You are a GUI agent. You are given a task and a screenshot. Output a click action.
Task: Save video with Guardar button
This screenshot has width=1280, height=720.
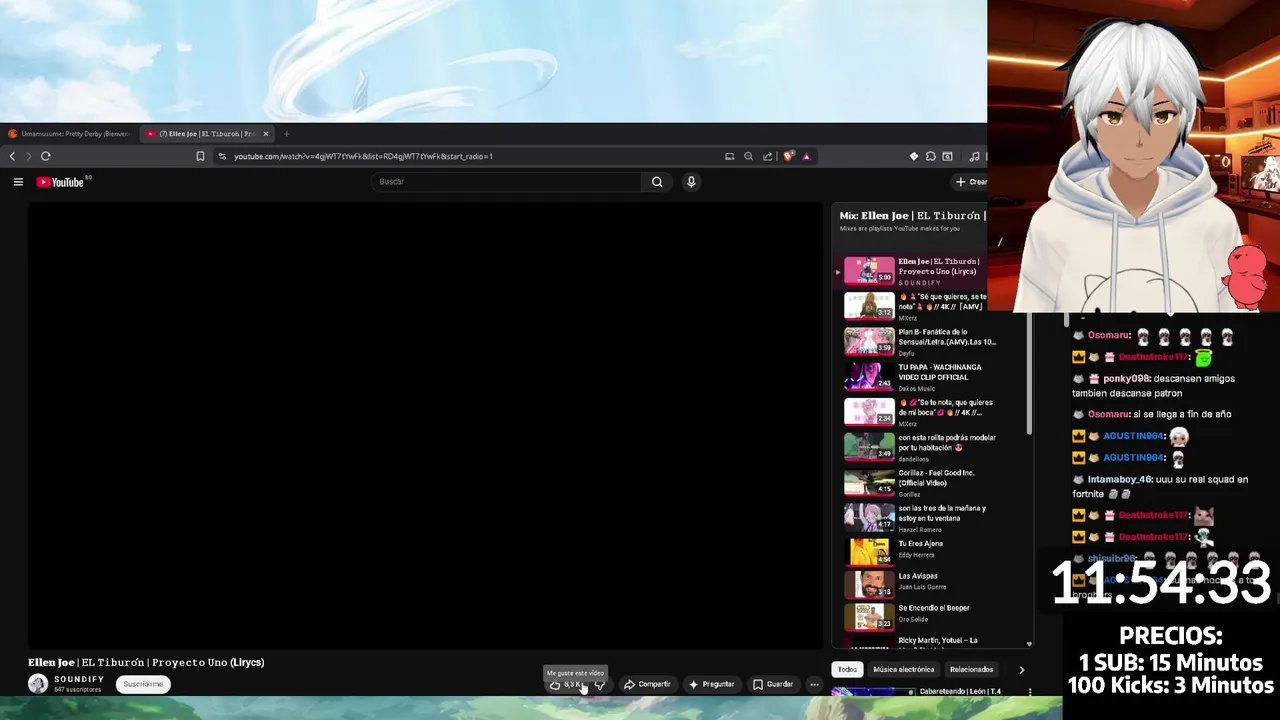(773, 685)
